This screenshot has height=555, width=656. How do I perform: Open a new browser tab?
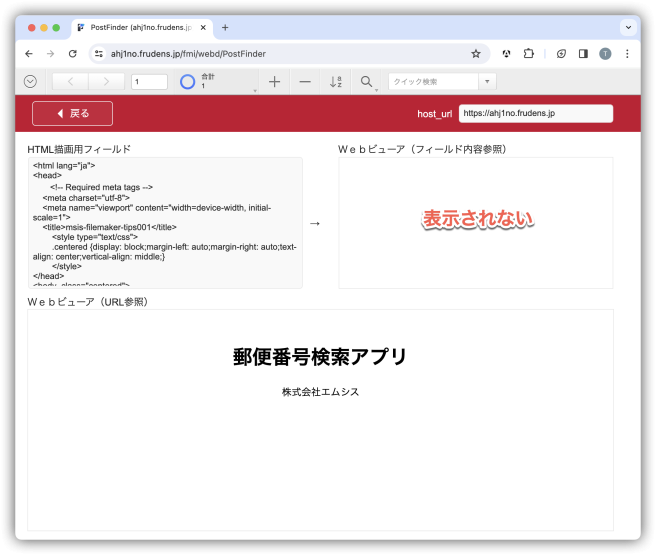tap(225, 28)
